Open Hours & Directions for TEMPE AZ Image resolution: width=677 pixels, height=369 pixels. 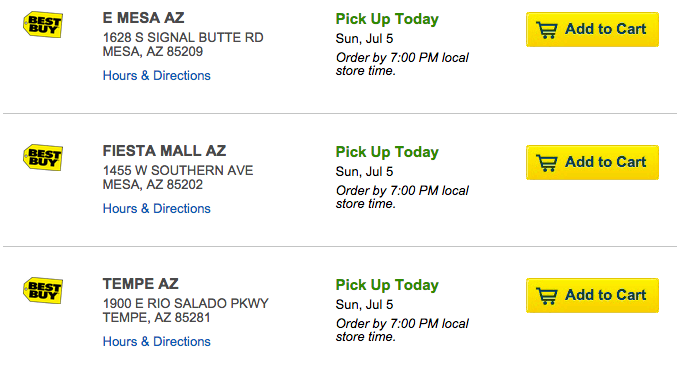tap(157, 341)
